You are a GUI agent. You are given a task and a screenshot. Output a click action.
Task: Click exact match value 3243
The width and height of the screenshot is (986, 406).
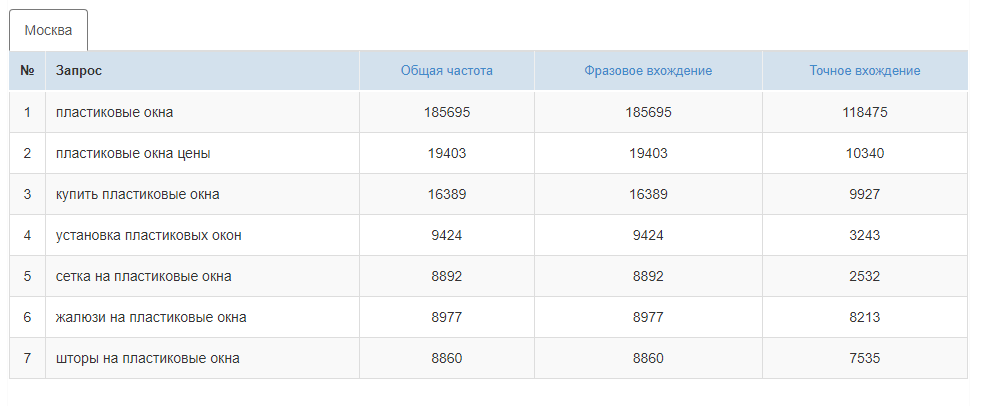(x=865, y=235)
